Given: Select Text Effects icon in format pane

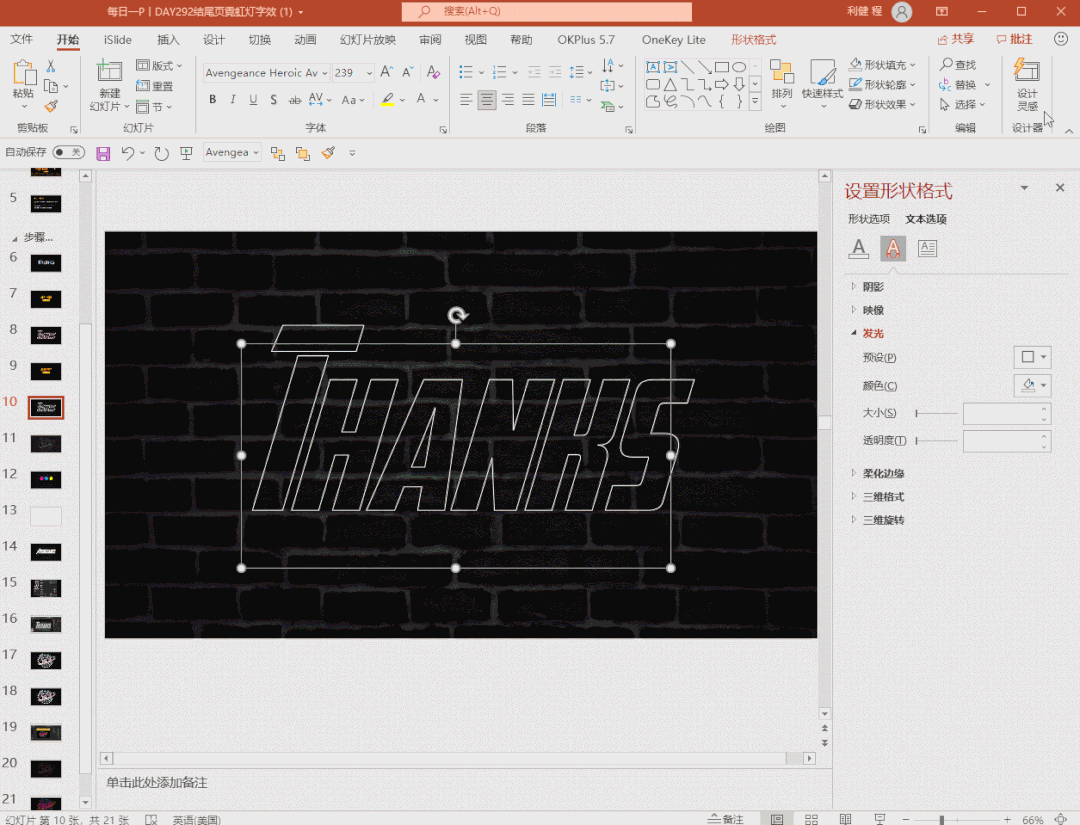Looking at the screenshot, I should click(893, 249).
